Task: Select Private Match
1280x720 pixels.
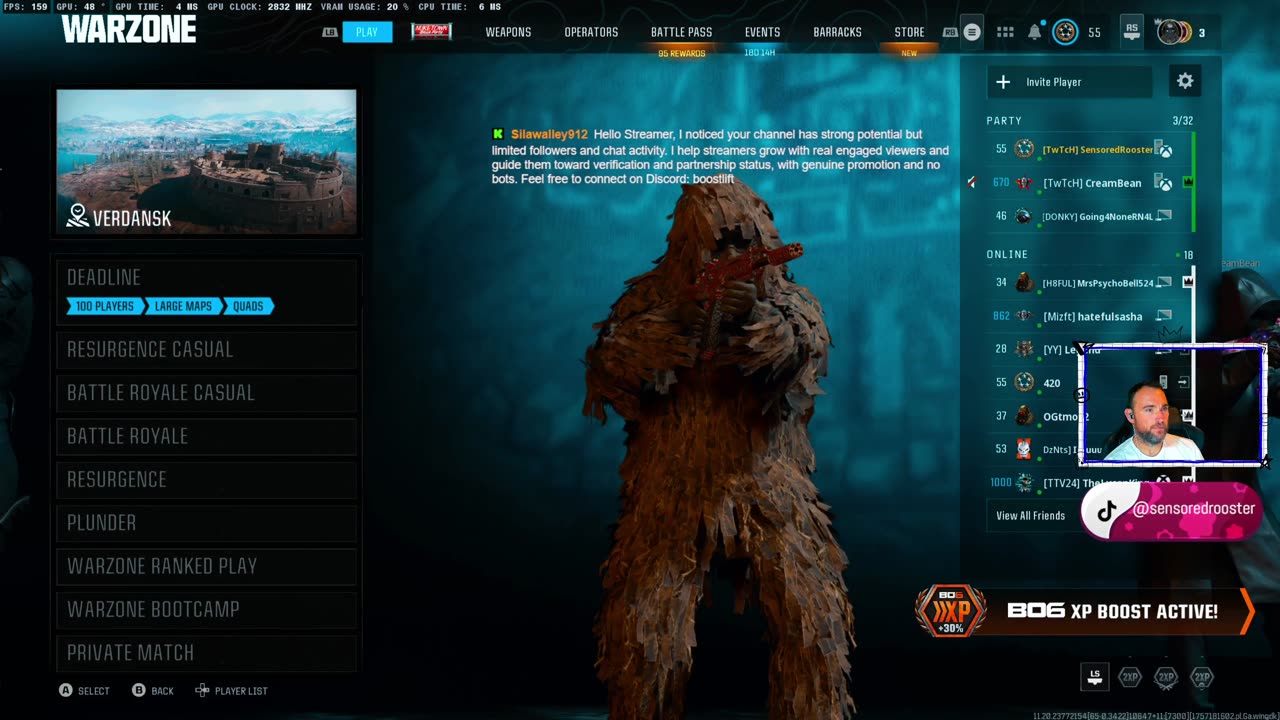Action: pos(206,652)
